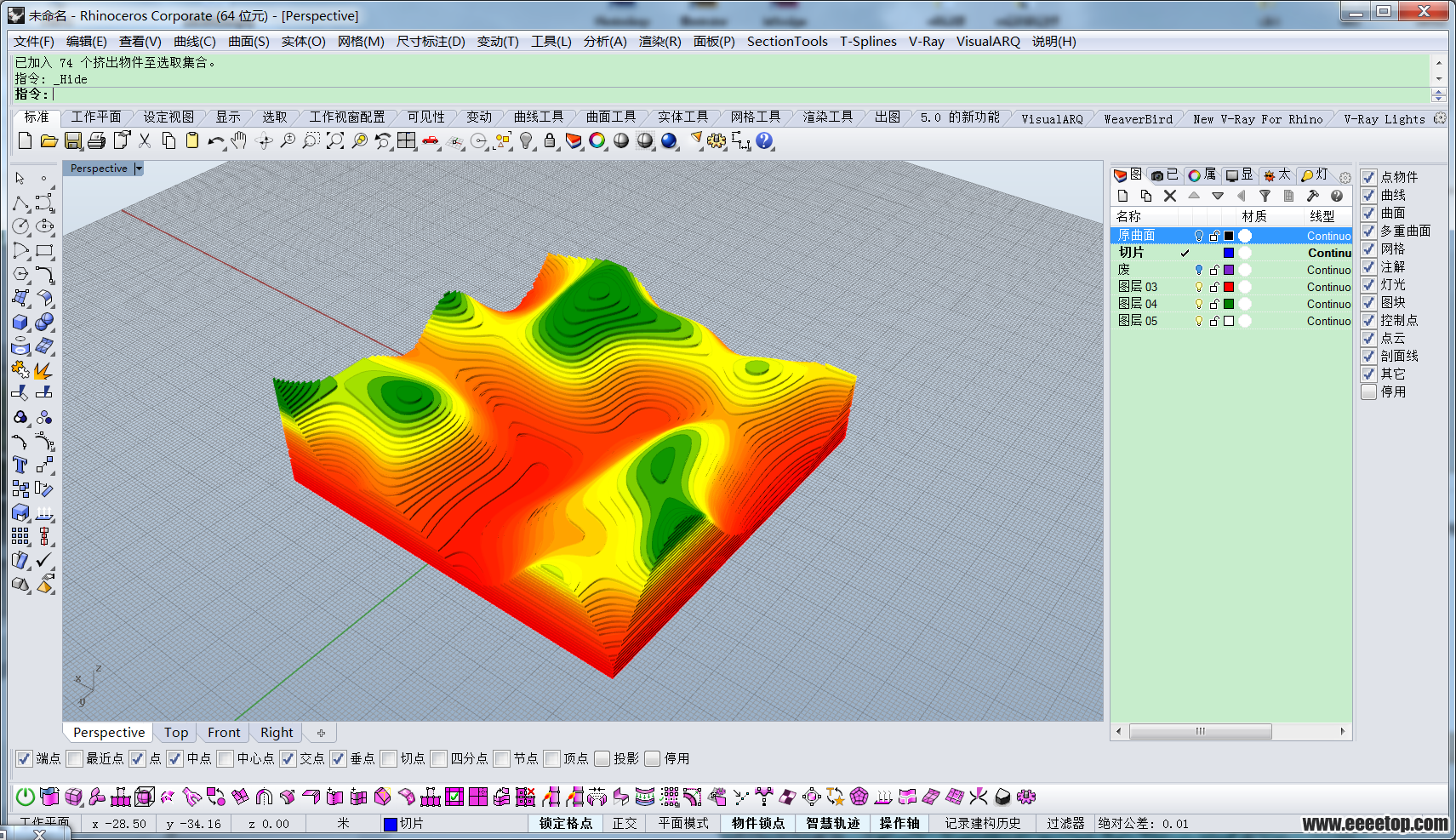Select the pointer arrow tool in the sidebar
1456x840 pixels.
pos(20,179)
